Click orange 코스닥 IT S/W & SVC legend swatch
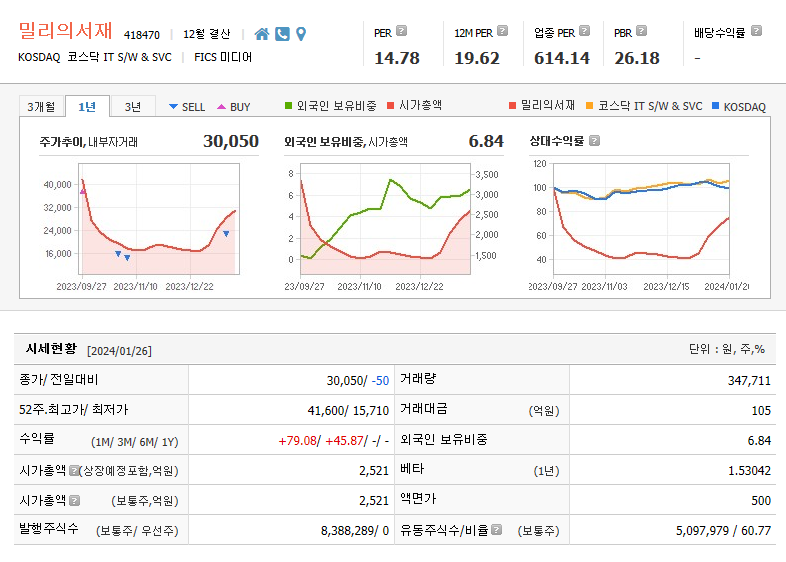Image resolution: width=786 pixels, height=562 pixels. [x=590, y=106]
